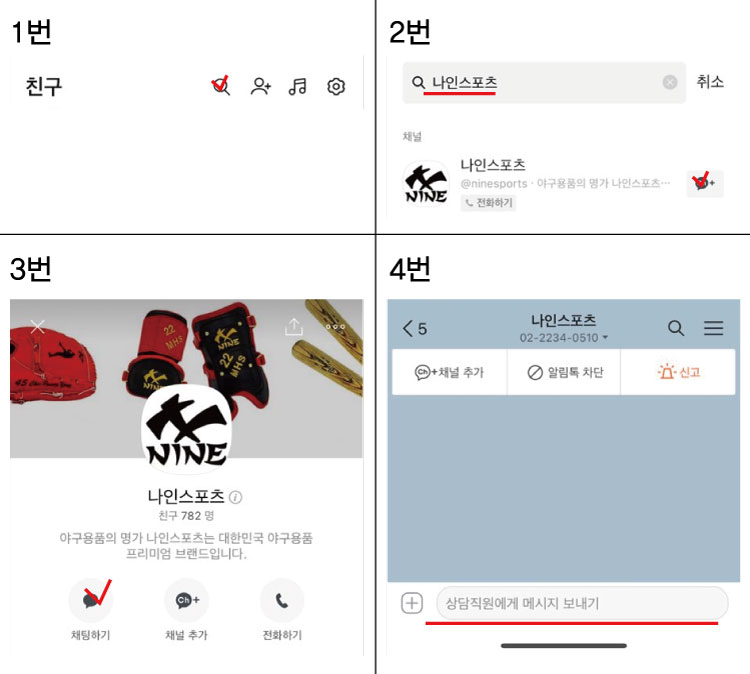Click the share icon on the banner

click(294, 327)
